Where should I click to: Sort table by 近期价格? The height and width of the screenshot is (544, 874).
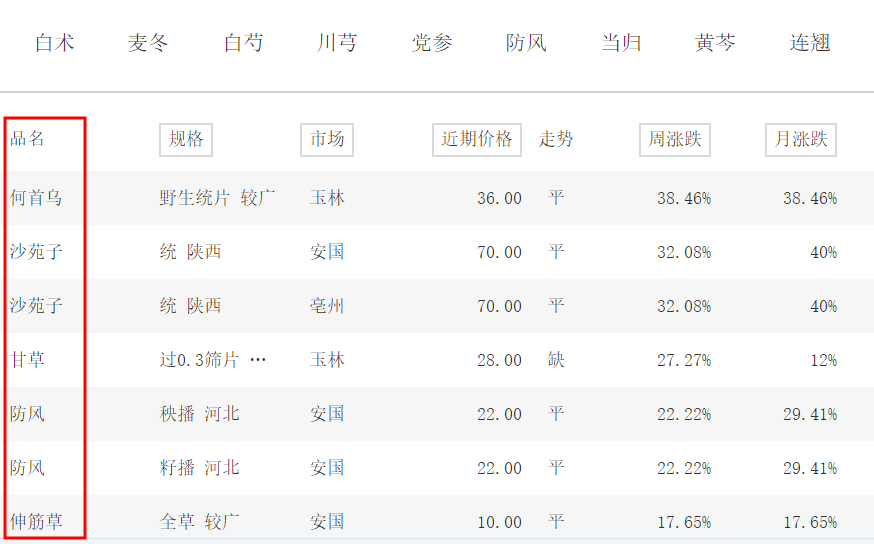[477, 140]
